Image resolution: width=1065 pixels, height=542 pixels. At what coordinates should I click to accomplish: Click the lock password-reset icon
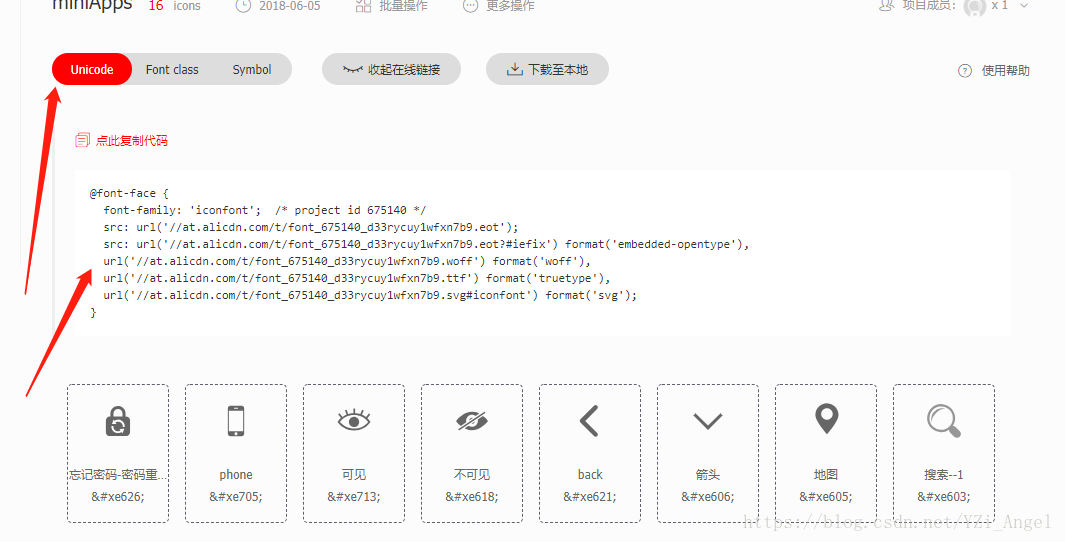point(118,421)
